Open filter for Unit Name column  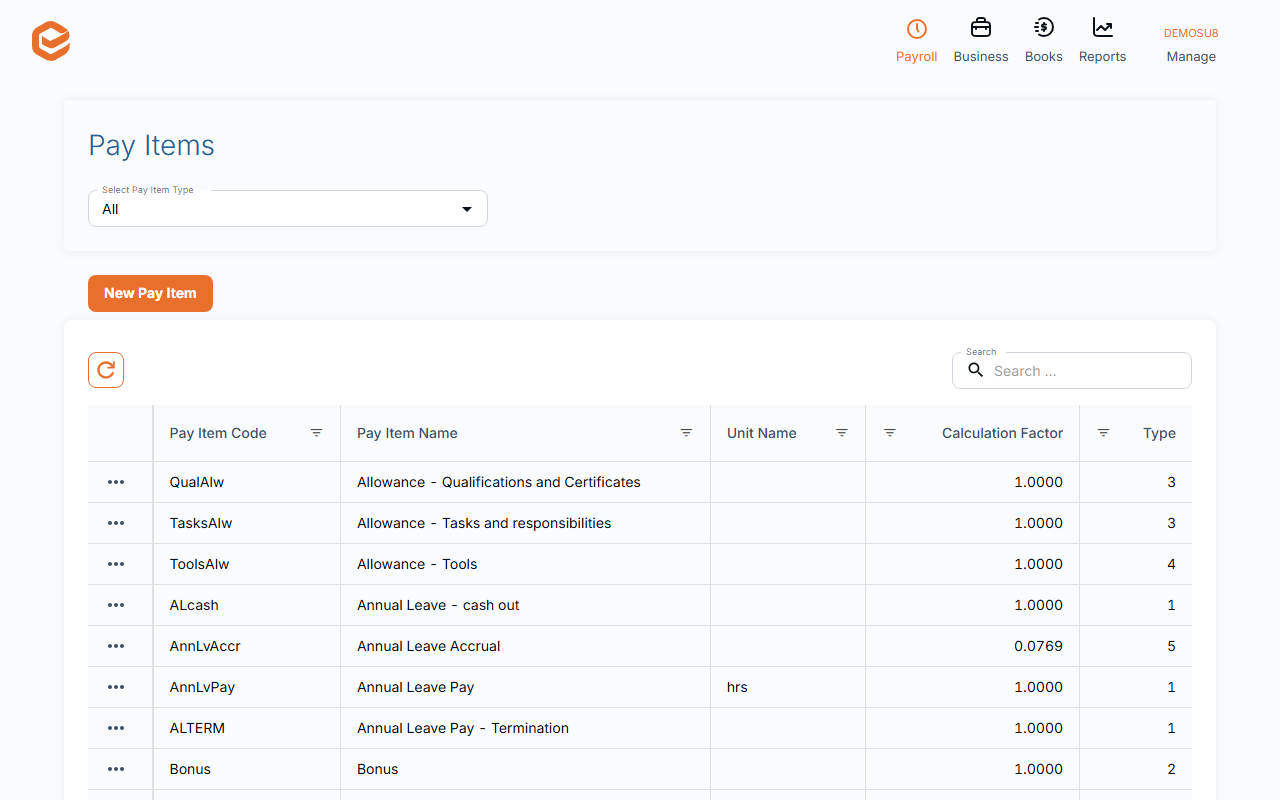tap(841, 433)
